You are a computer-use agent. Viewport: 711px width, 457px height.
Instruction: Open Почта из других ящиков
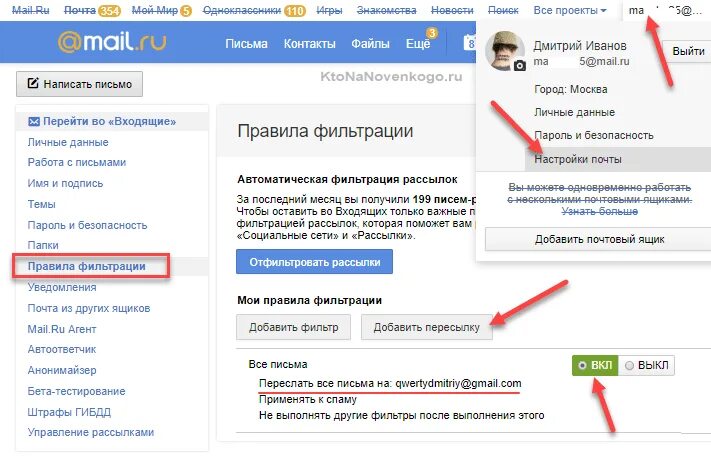point(89,308)
